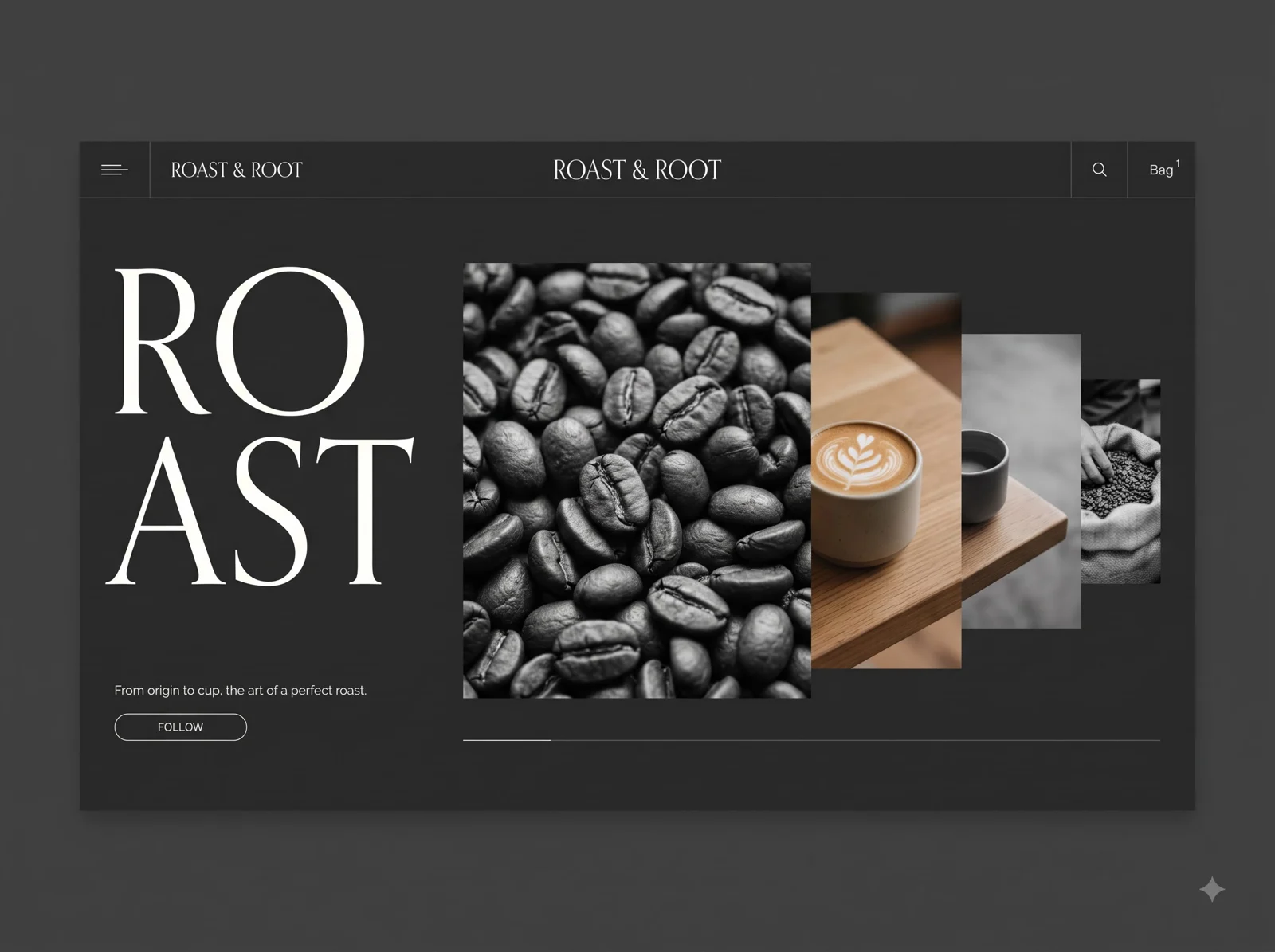Click the left-aligned ROAST & ROOT logo

tap(237, 170)
